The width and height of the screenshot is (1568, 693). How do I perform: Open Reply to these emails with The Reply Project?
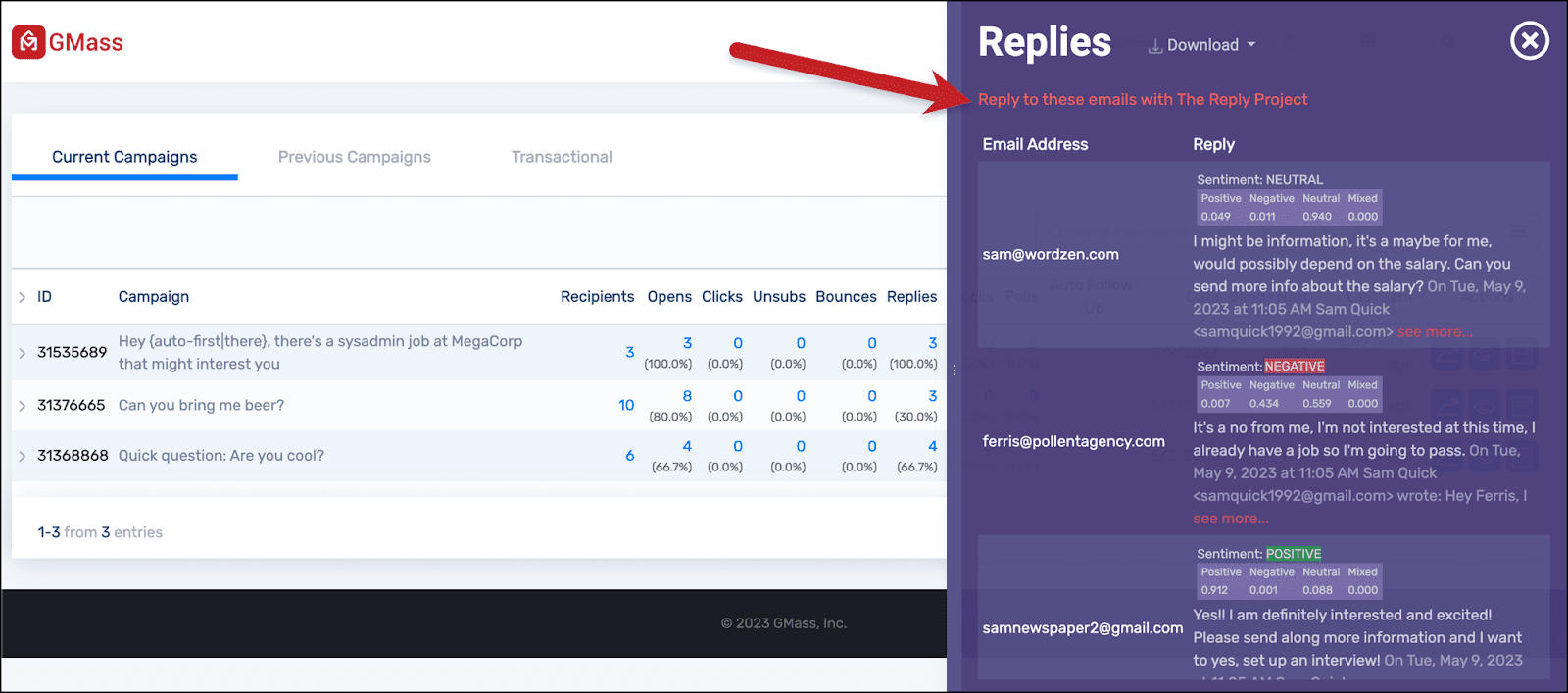tap(1143, 99)
